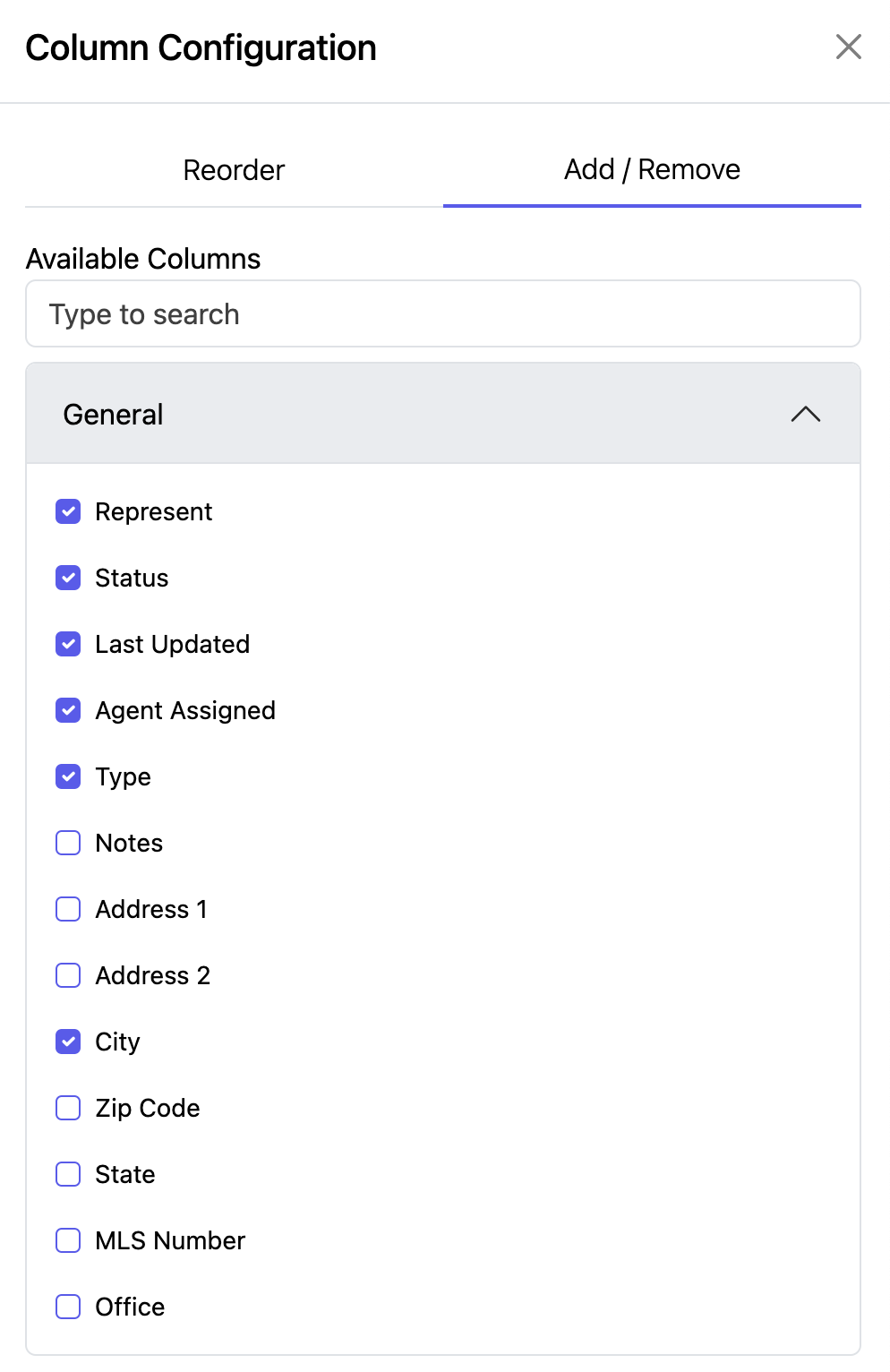Check the State column checkbox

coord(68,1174)
